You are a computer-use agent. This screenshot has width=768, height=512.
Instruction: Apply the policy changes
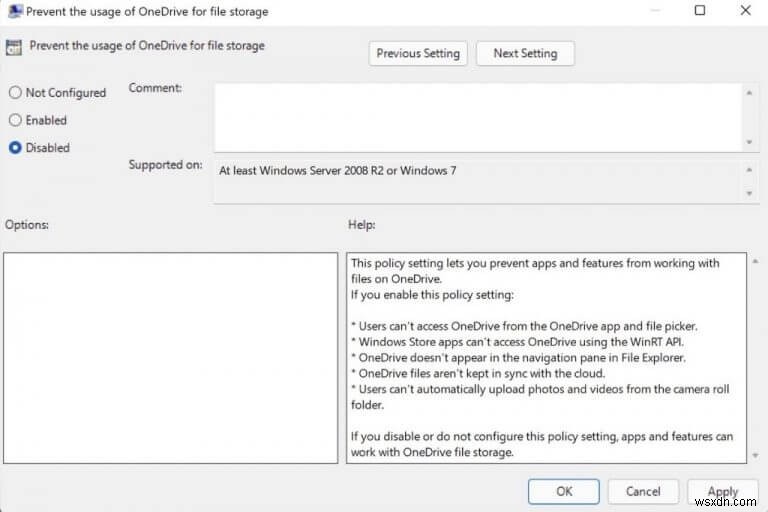[x=722, y=491]
